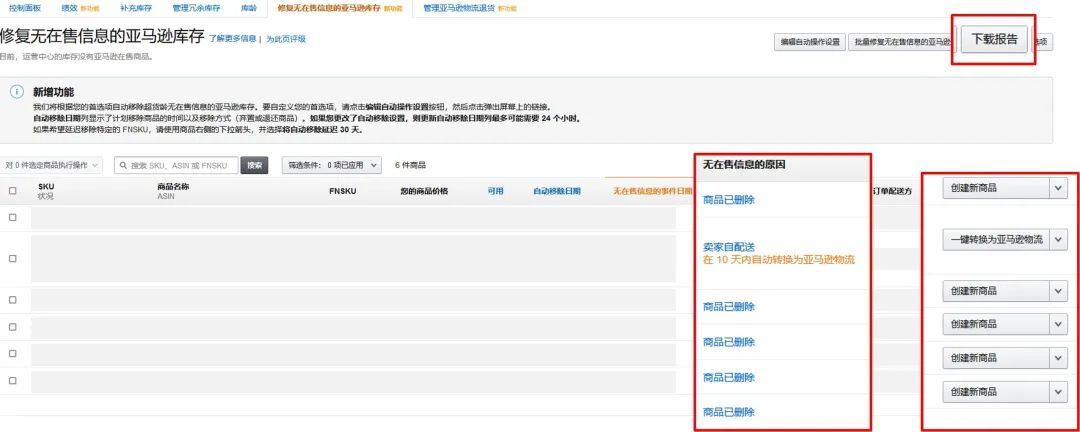1080x432 pixels.
Task: Click the 编辑自动操作设置 button
Action: (809, 42)
